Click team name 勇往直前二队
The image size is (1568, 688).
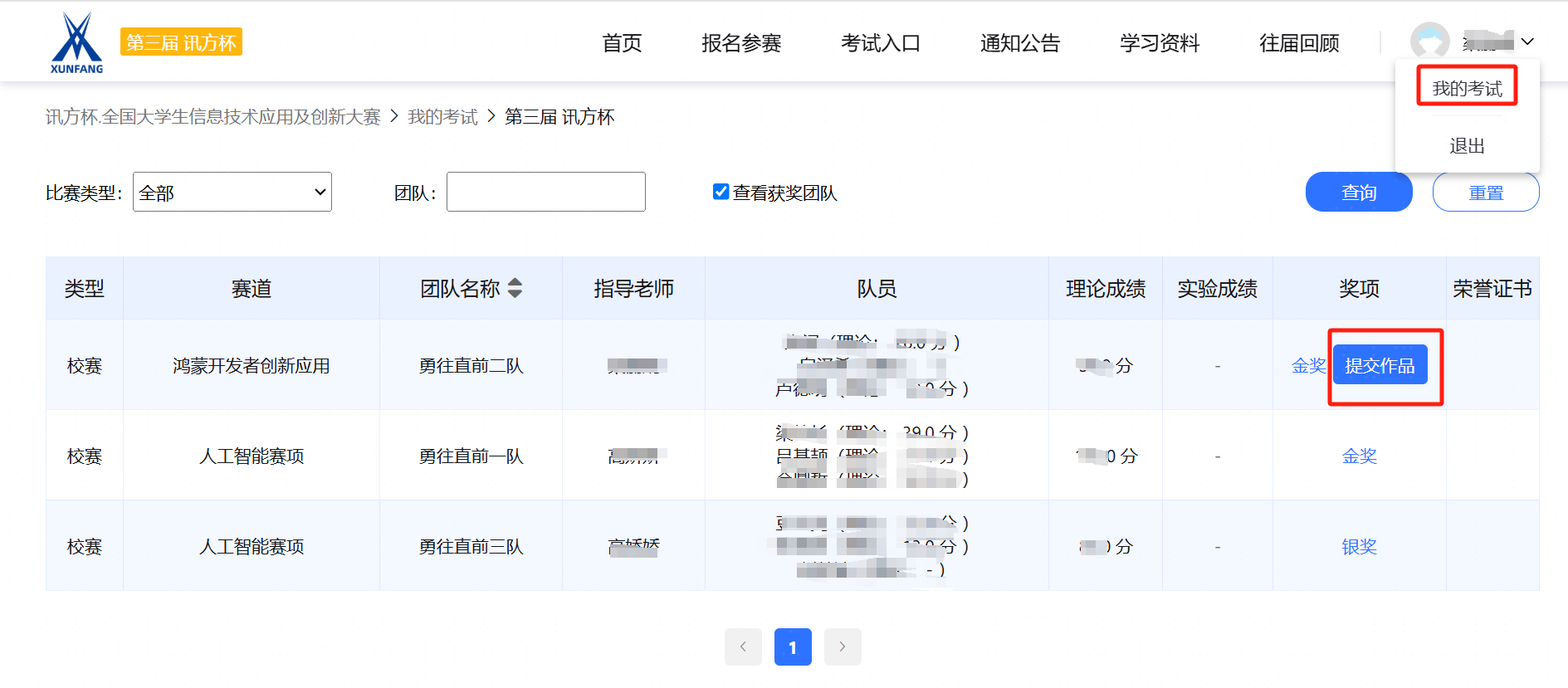point(471,365)
